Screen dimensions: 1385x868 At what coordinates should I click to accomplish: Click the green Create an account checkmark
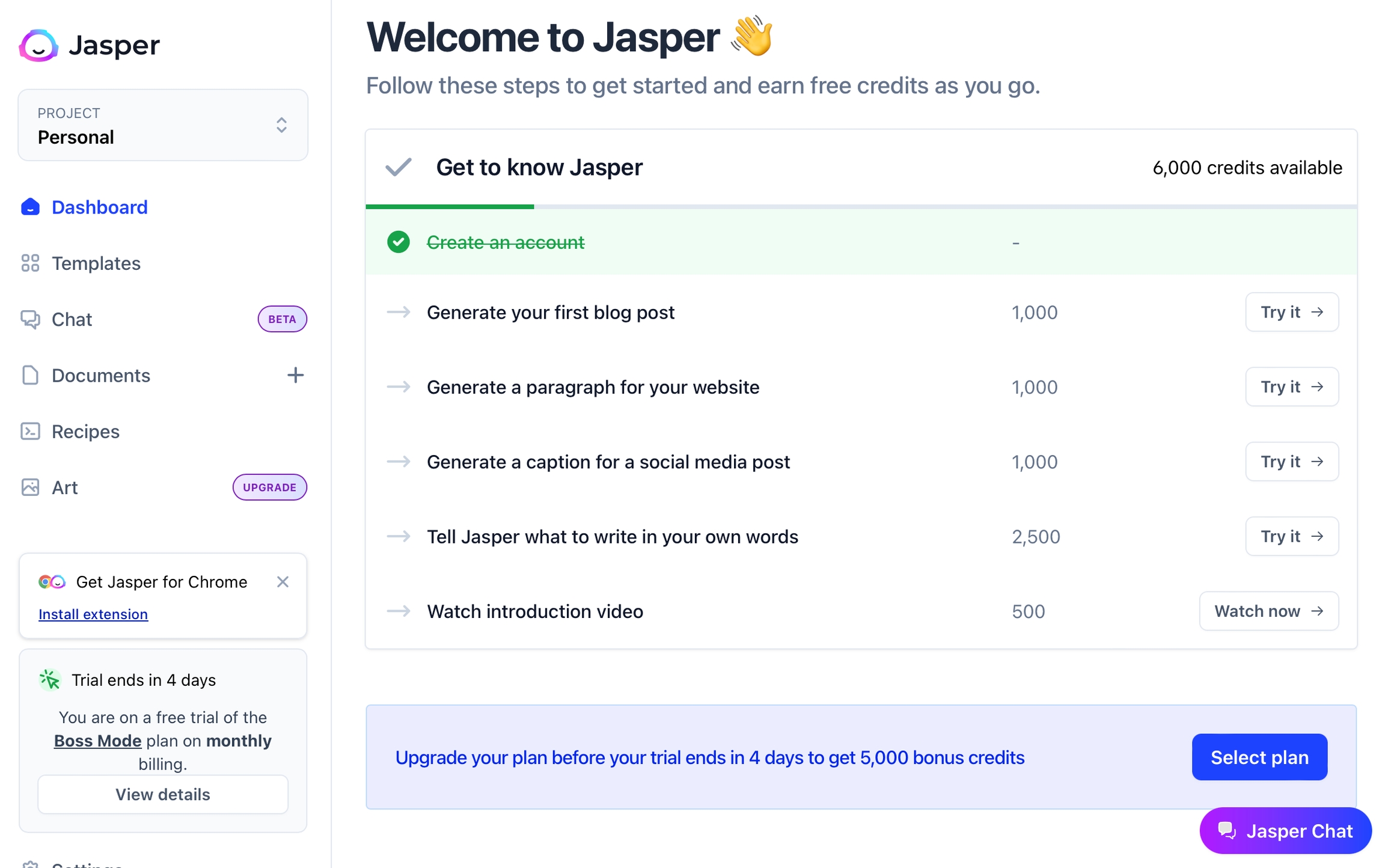point(399,242)
